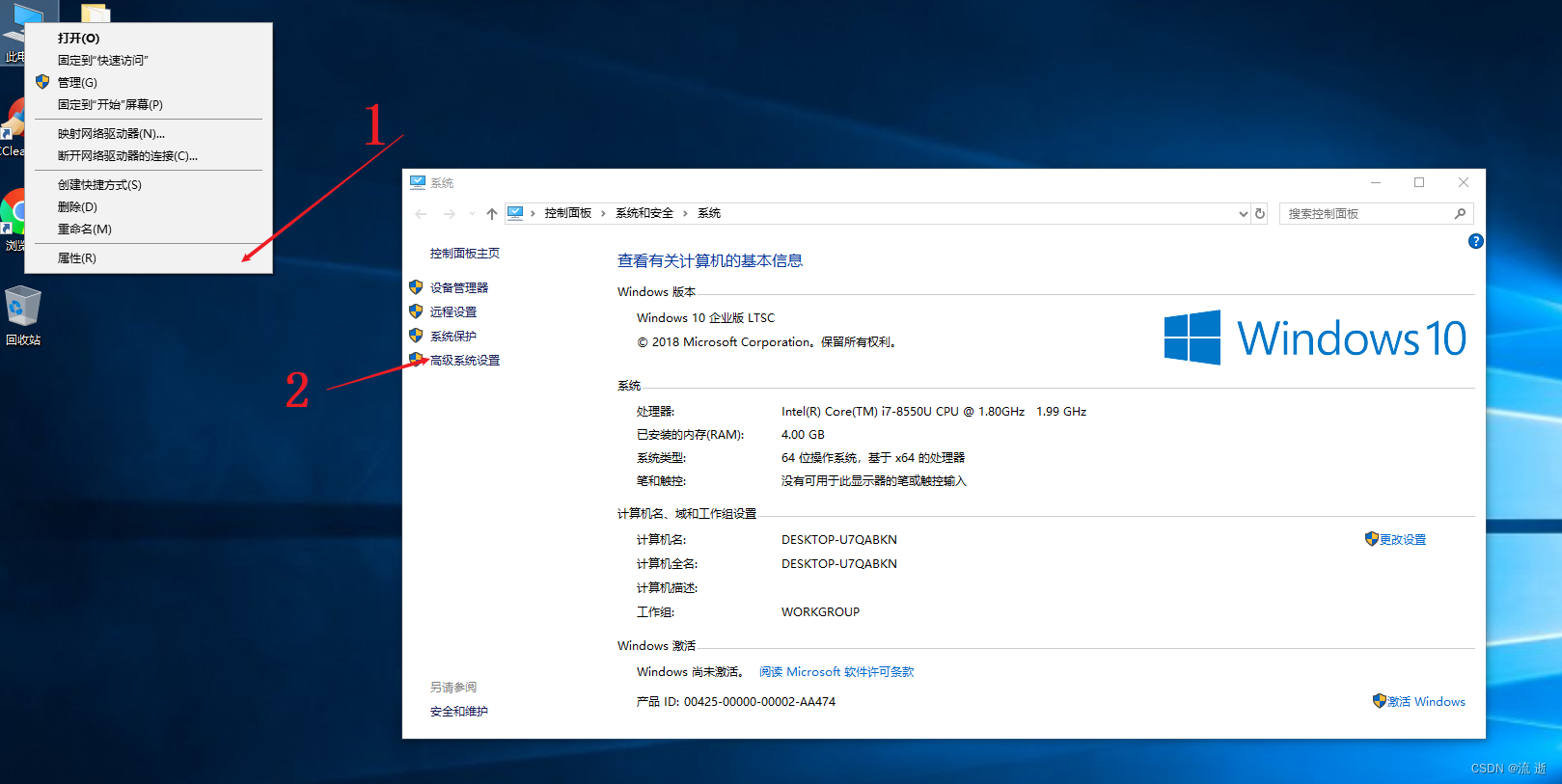Click the forward navigation arrow
This screenshot has height=784, width=1562.
click(x=450, y=214)
